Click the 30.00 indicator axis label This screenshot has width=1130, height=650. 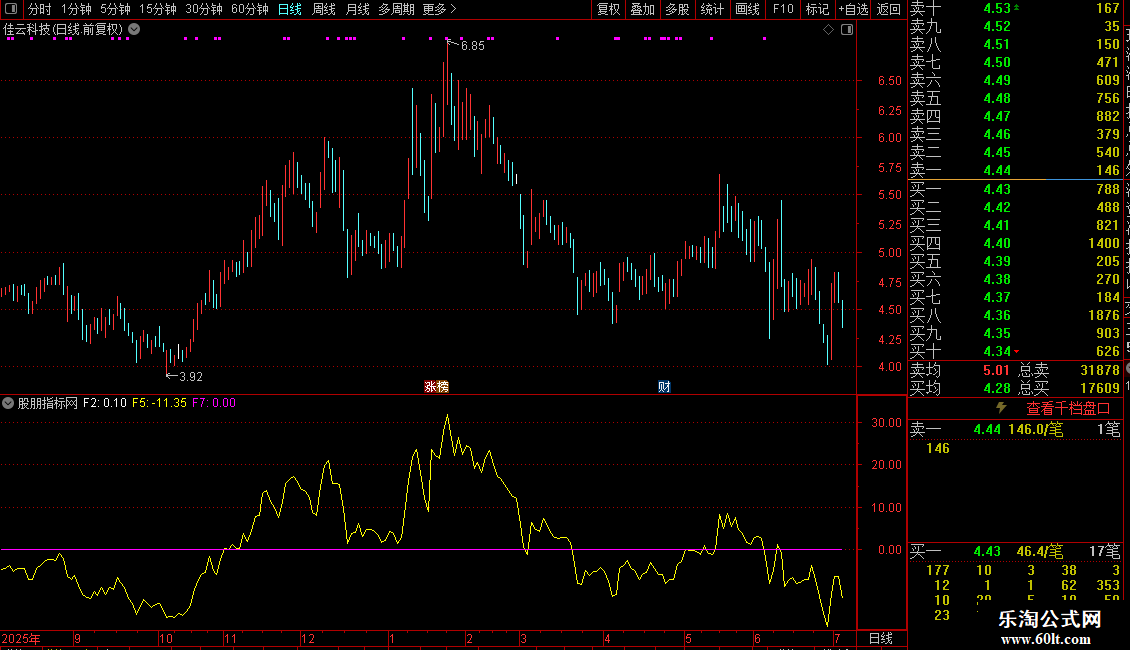pos(886,423)
